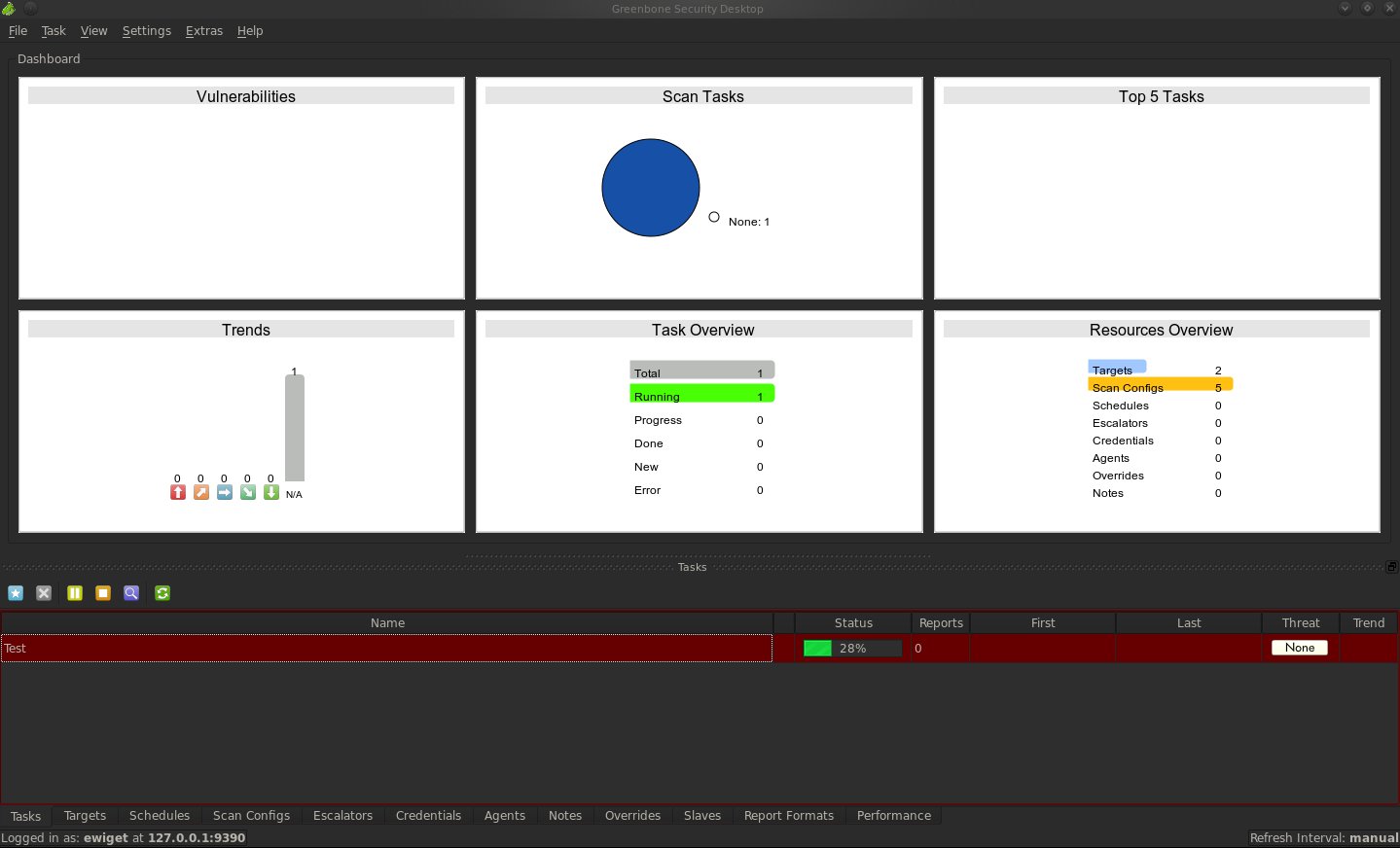Open the Task menu
Image resolution: width=1400 pixels, height=848 pixels.
(53, 30)
